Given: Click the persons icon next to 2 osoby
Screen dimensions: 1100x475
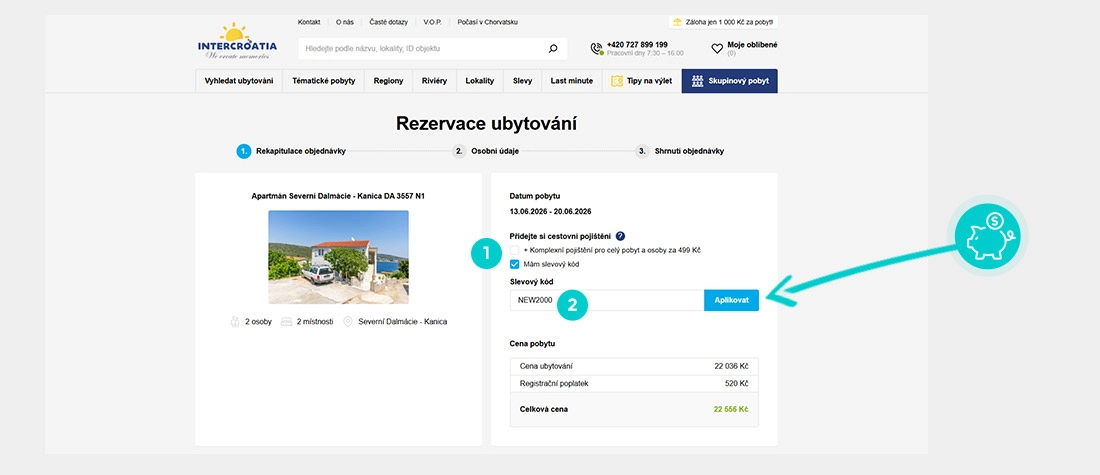Looking at the screenshot, I should (x=235, y=321).
